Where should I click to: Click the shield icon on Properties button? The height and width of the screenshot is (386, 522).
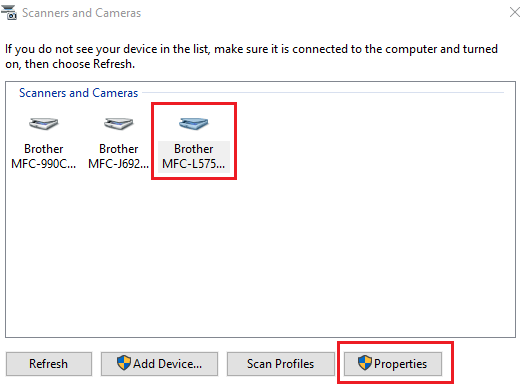pyautogui.click(x=365, y=363)
